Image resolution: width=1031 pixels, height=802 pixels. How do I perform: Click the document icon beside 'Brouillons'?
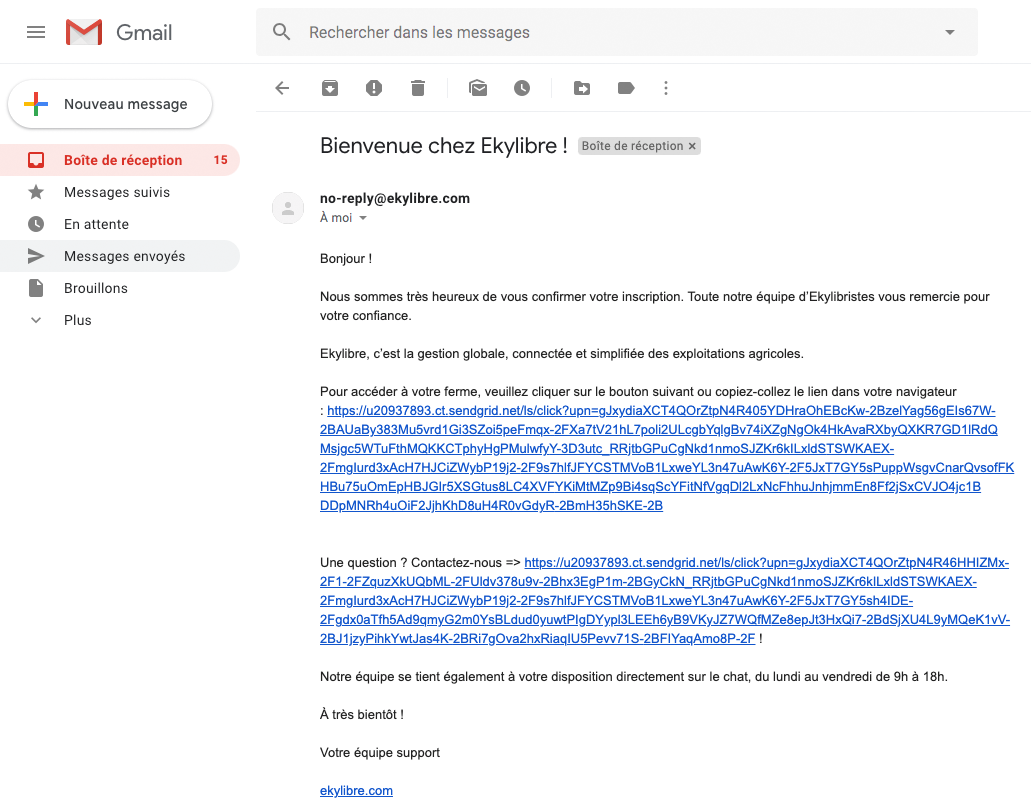coord(36,288)
